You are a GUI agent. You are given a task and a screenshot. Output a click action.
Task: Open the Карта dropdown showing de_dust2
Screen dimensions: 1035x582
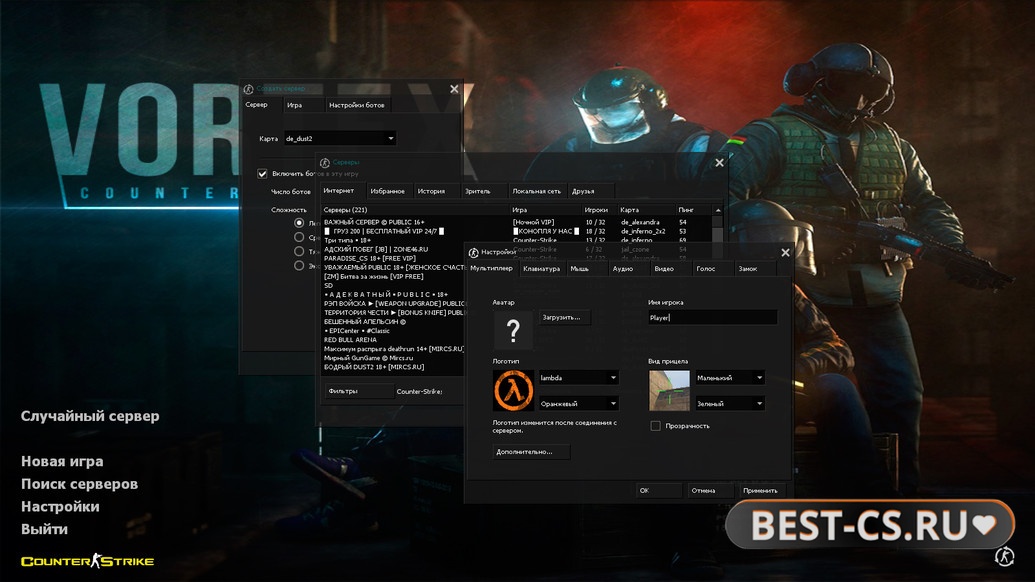click(340, 139)
